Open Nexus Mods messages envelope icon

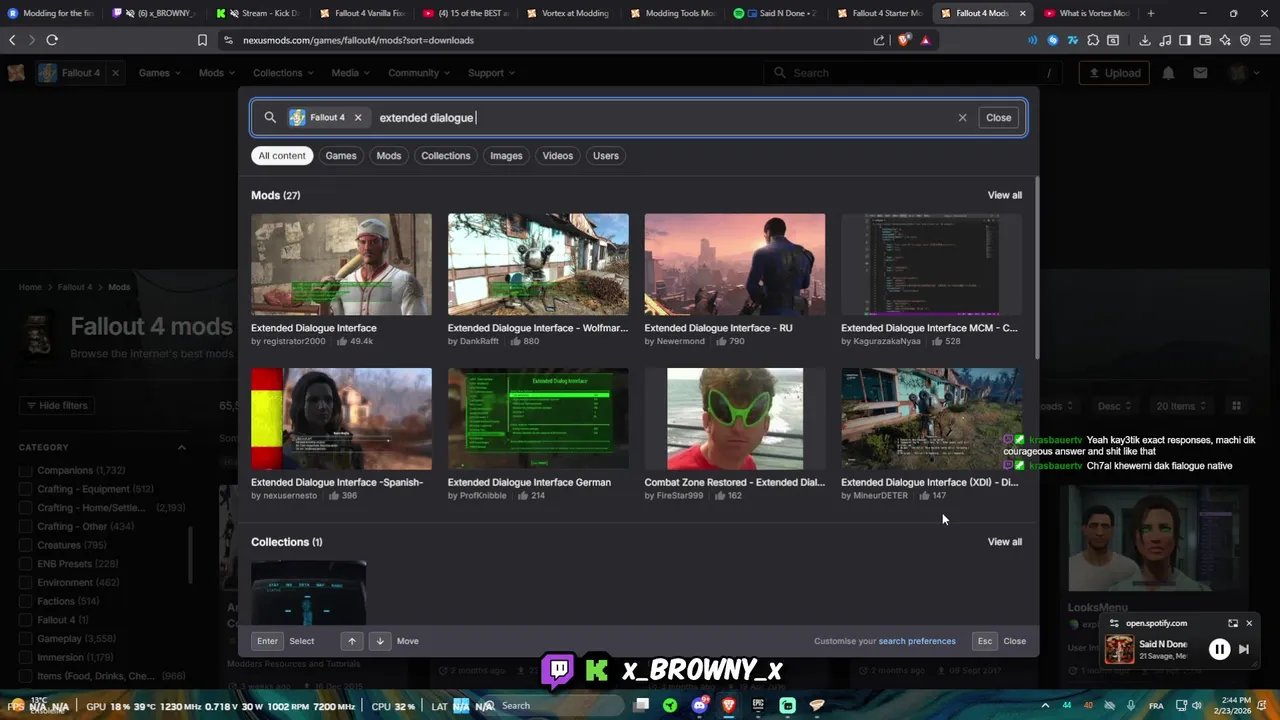[x=1200, y=73]
